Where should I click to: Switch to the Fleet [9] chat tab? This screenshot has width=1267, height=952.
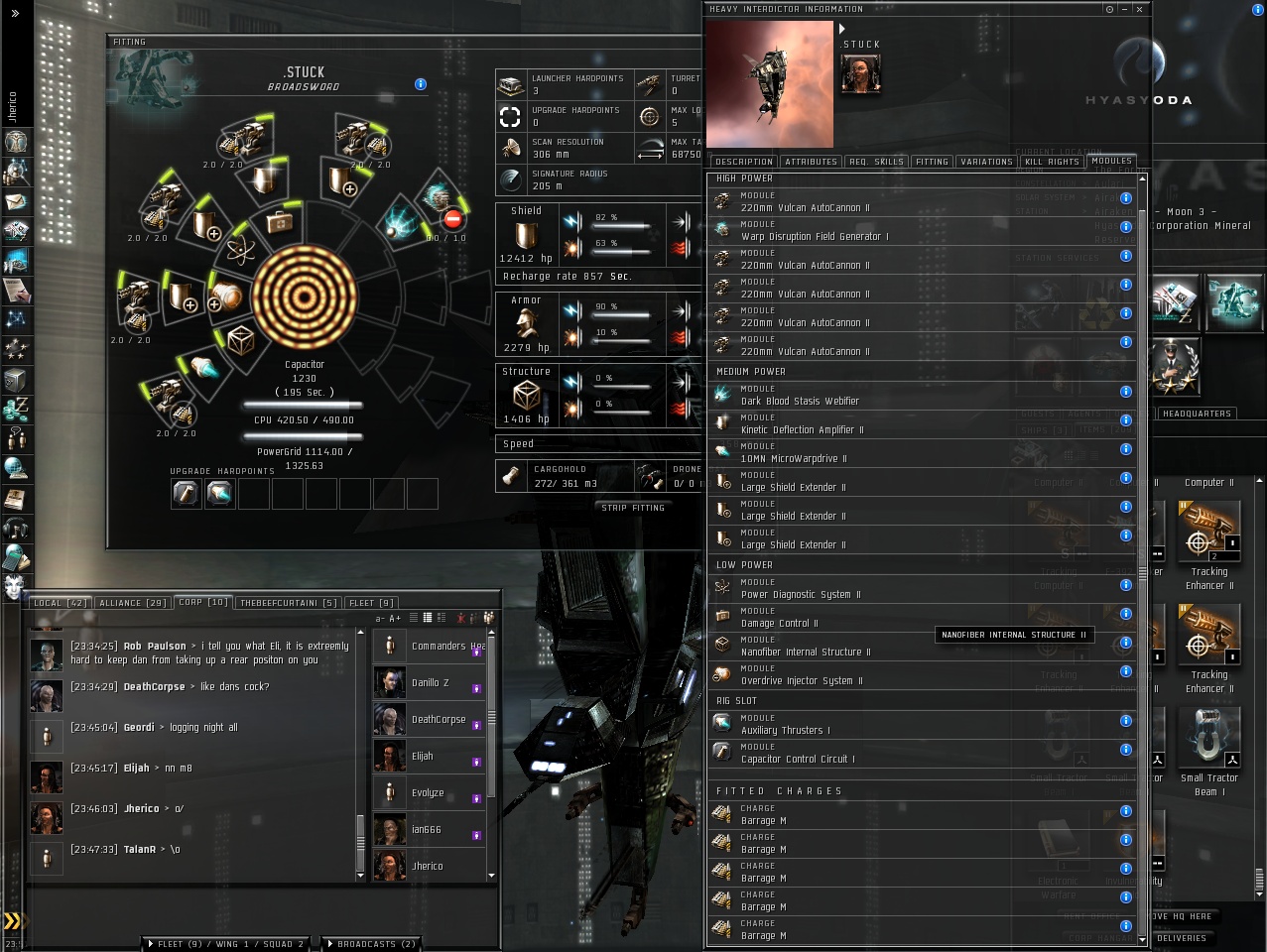(x=372, y=603)
